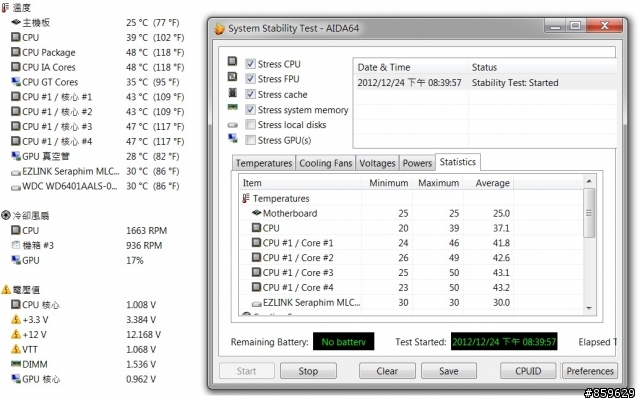Enable the Stress GPU(s) checkbox

250,140
